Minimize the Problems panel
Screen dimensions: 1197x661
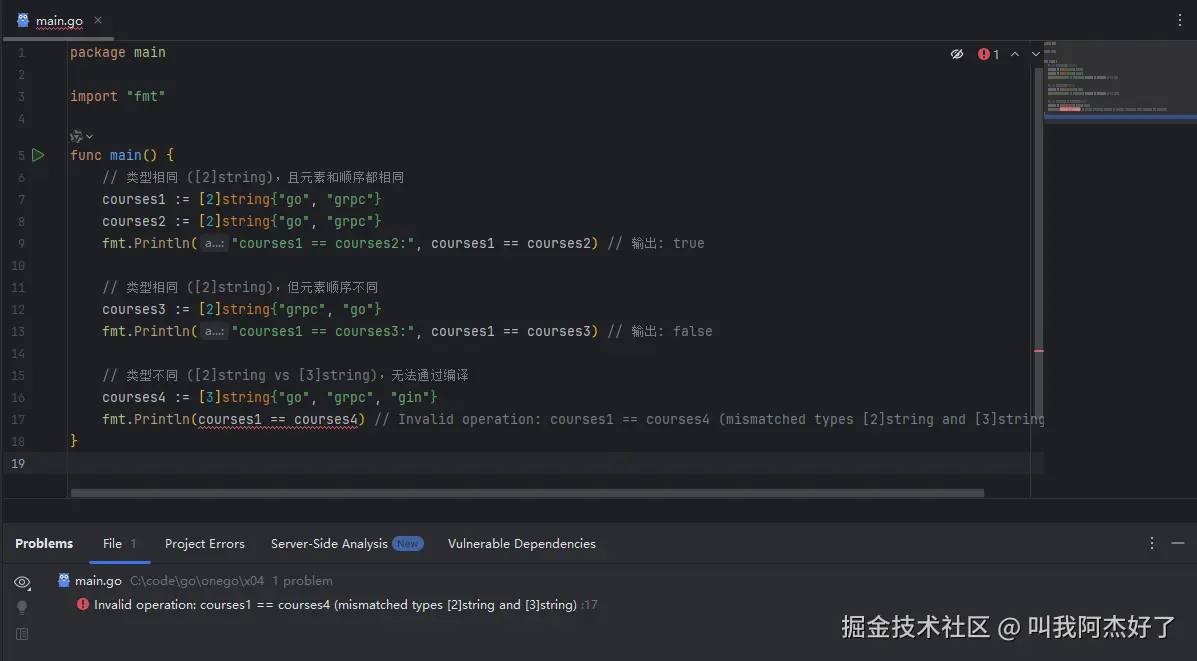click(1178, 543)
